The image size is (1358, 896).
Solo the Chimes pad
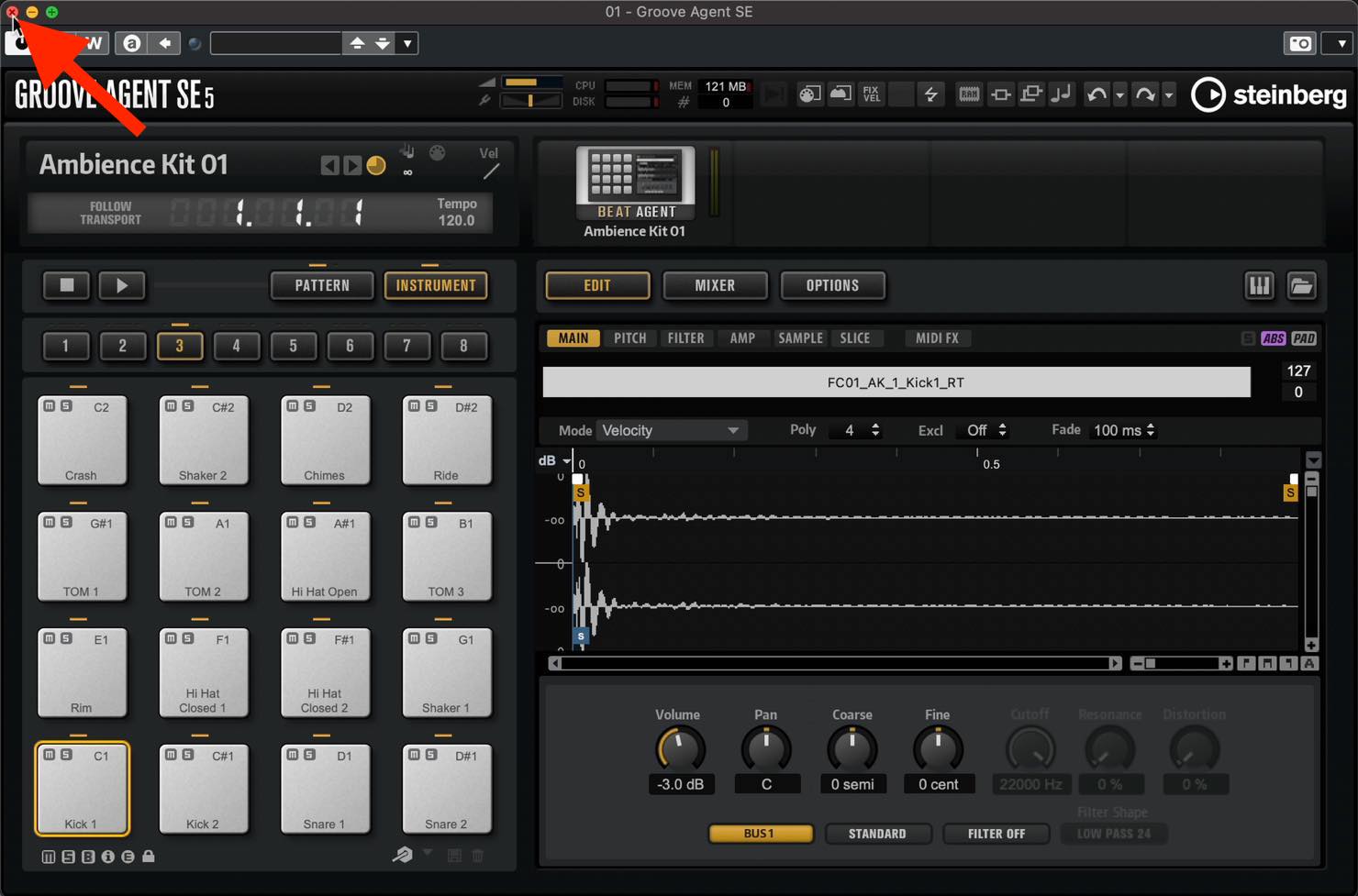click(309, 405)
